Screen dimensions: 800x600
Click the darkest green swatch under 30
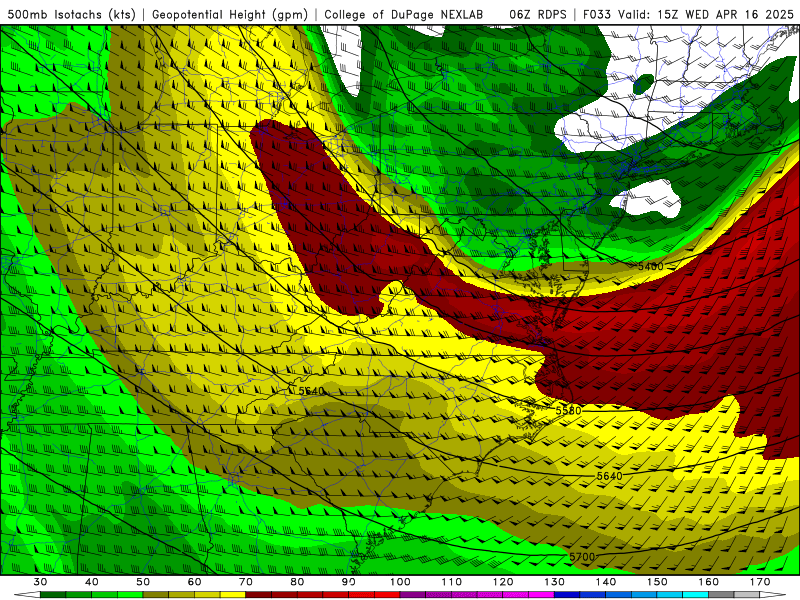[53, 595]
